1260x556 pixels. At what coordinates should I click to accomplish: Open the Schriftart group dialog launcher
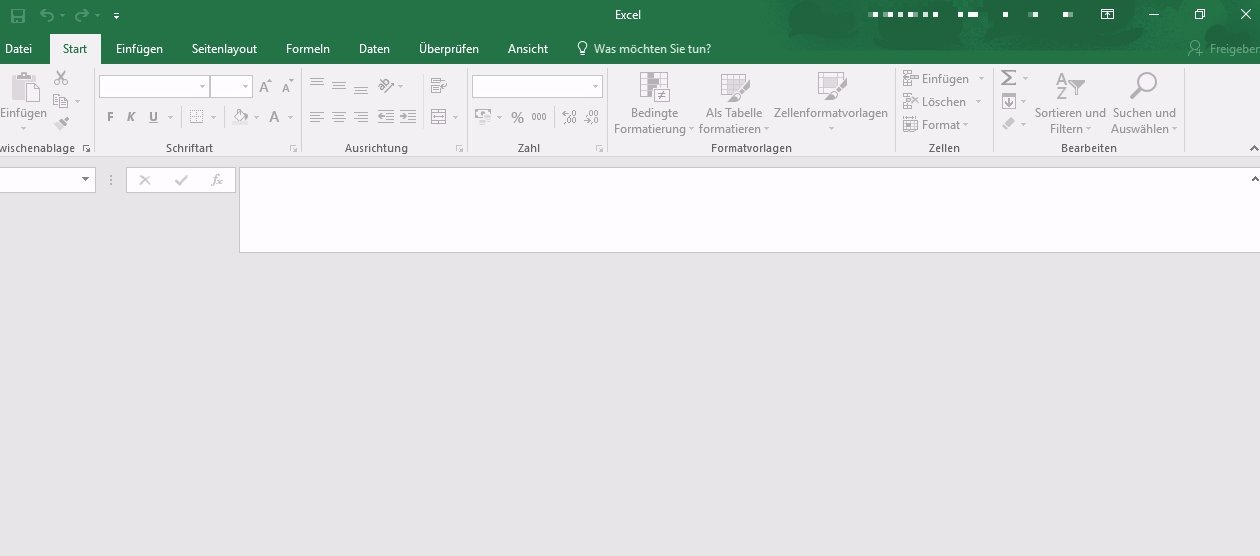click(293, 148)
